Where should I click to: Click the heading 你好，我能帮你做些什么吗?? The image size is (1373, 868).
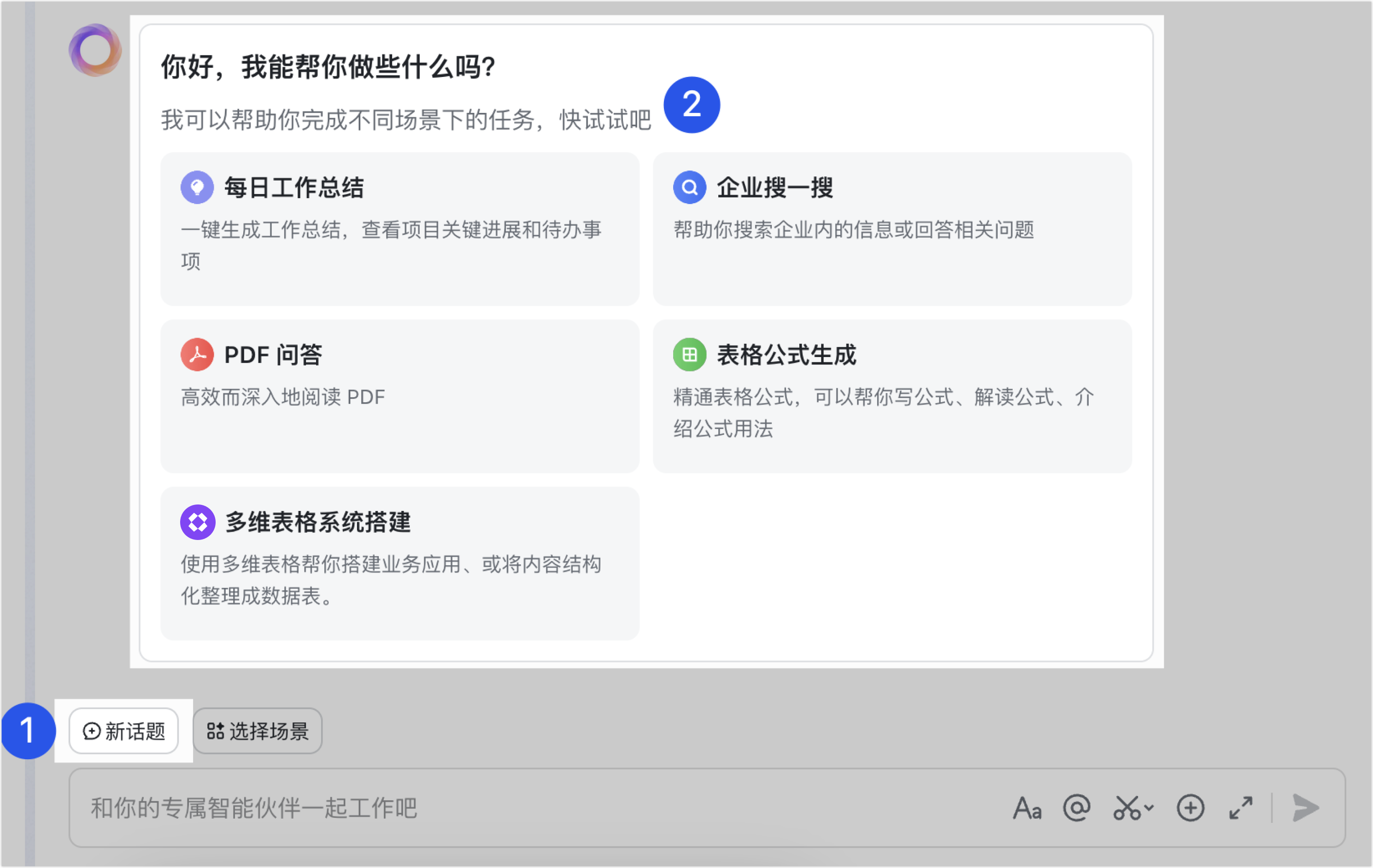pos(328,67)
